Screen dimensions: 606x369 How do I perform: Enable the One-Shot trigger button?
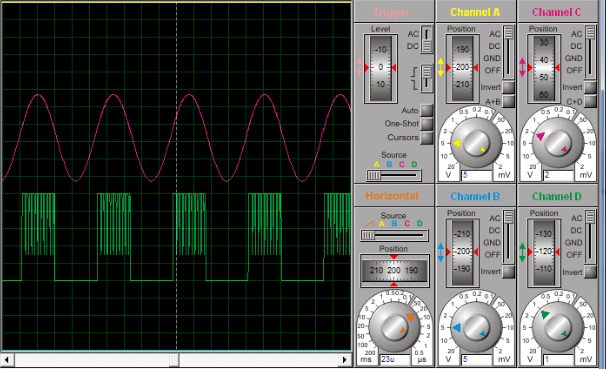tap(427, 124)
